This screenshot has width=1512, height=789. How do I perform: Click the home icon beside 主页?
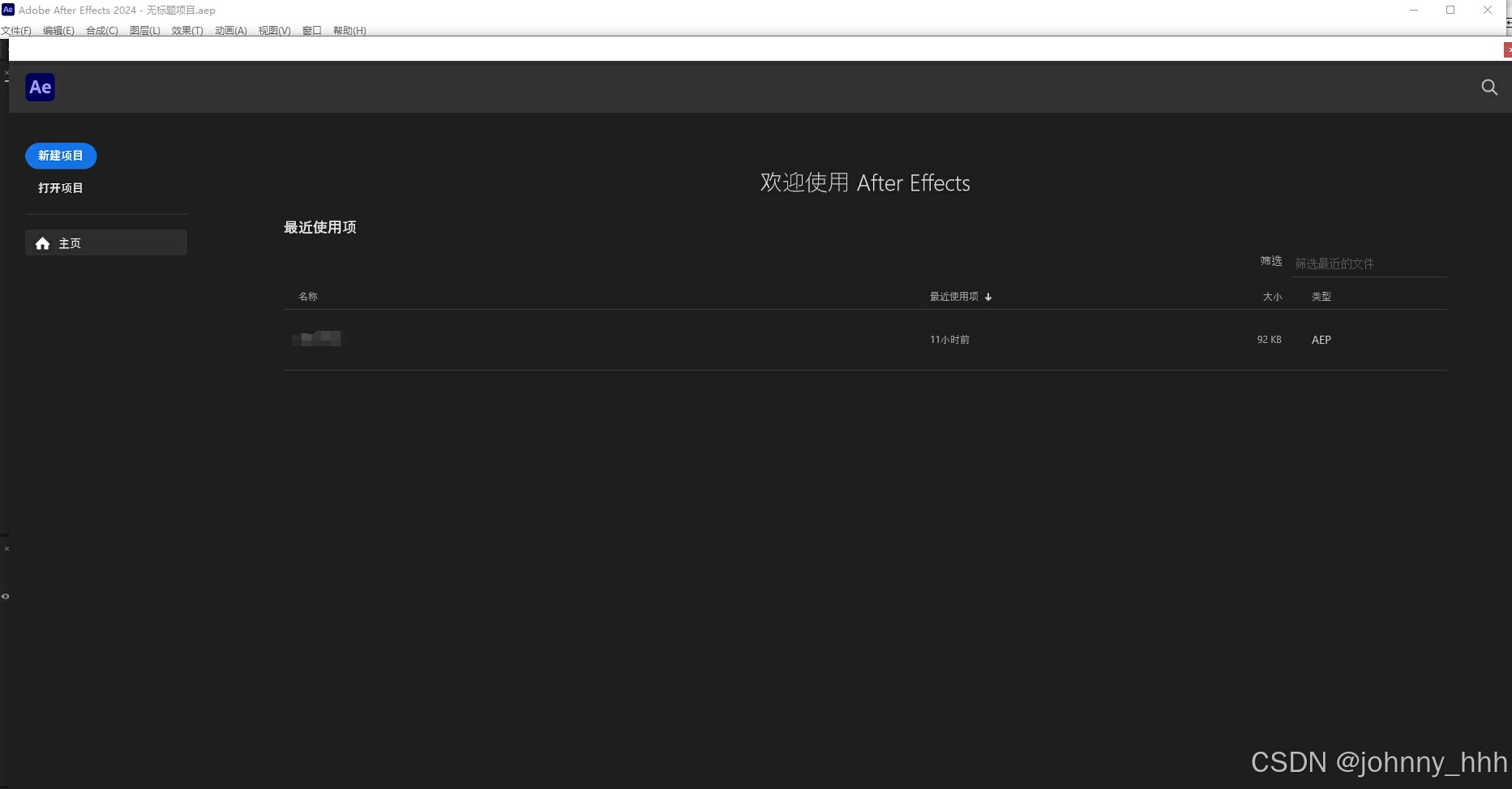coord(43,243)
